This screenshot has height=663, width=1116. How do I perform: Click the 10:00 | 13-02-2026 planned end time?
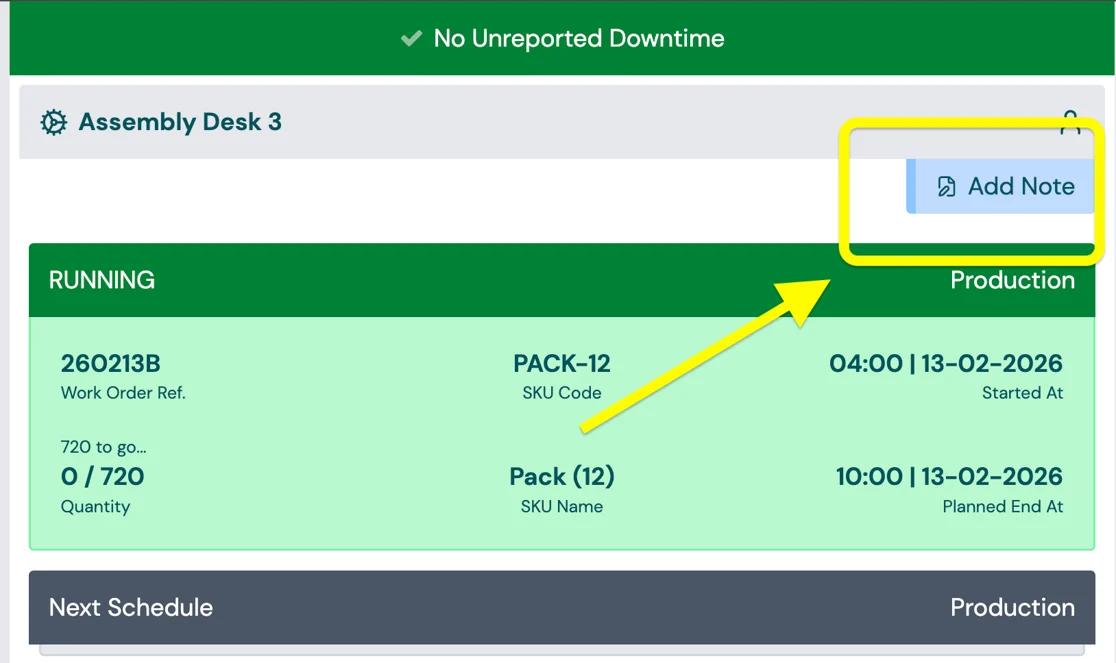click(949, 477)
